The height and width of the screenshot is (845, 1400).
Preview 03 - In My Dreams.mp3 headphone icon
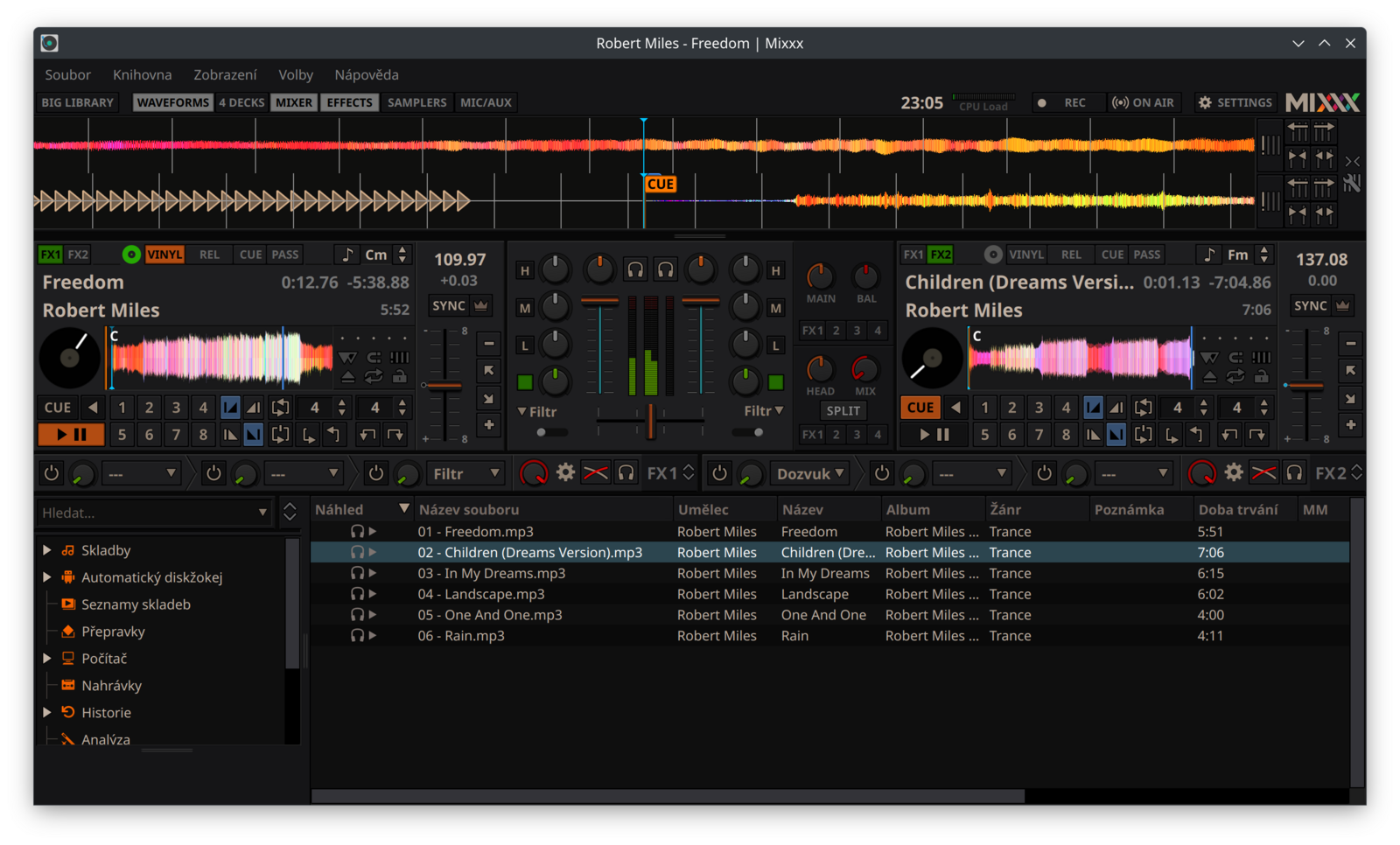[x=357, y=573]
